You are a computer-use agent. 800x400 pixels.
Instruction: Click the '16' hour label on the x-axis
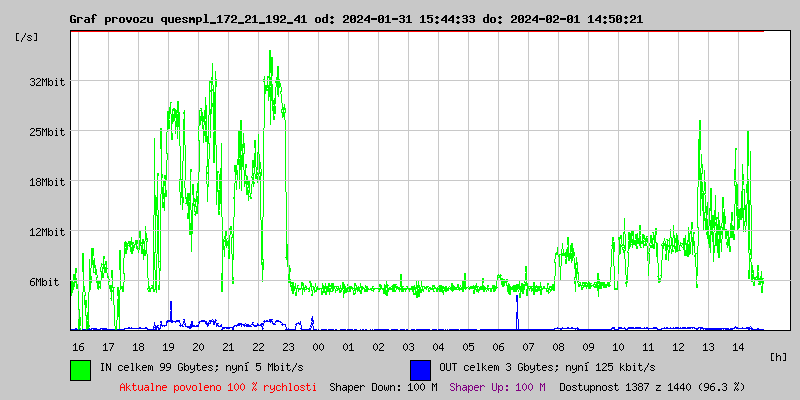pyautogui.click(x=78, y=347)
